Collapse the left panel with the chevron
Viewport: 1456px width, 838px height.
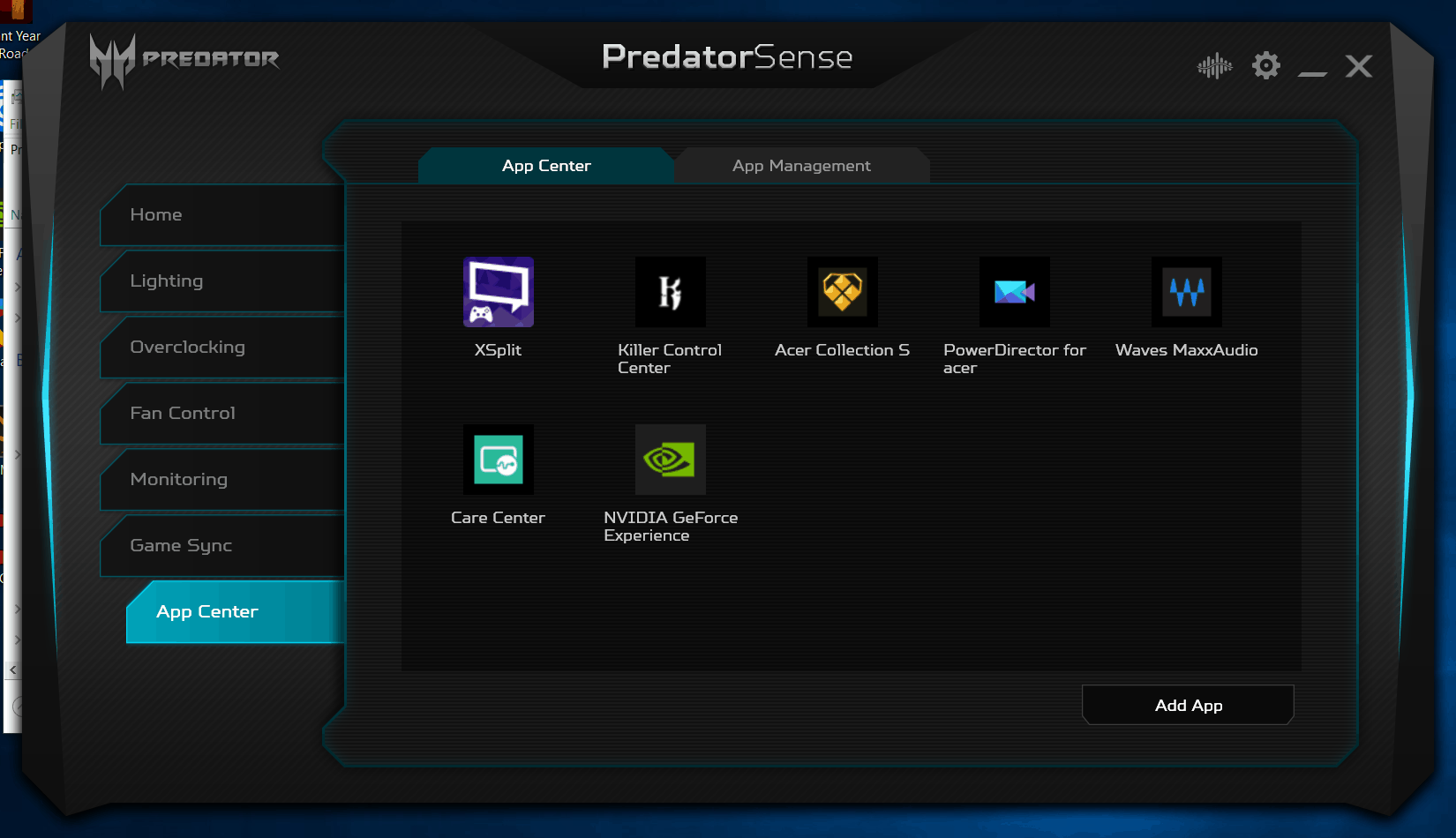12,670
